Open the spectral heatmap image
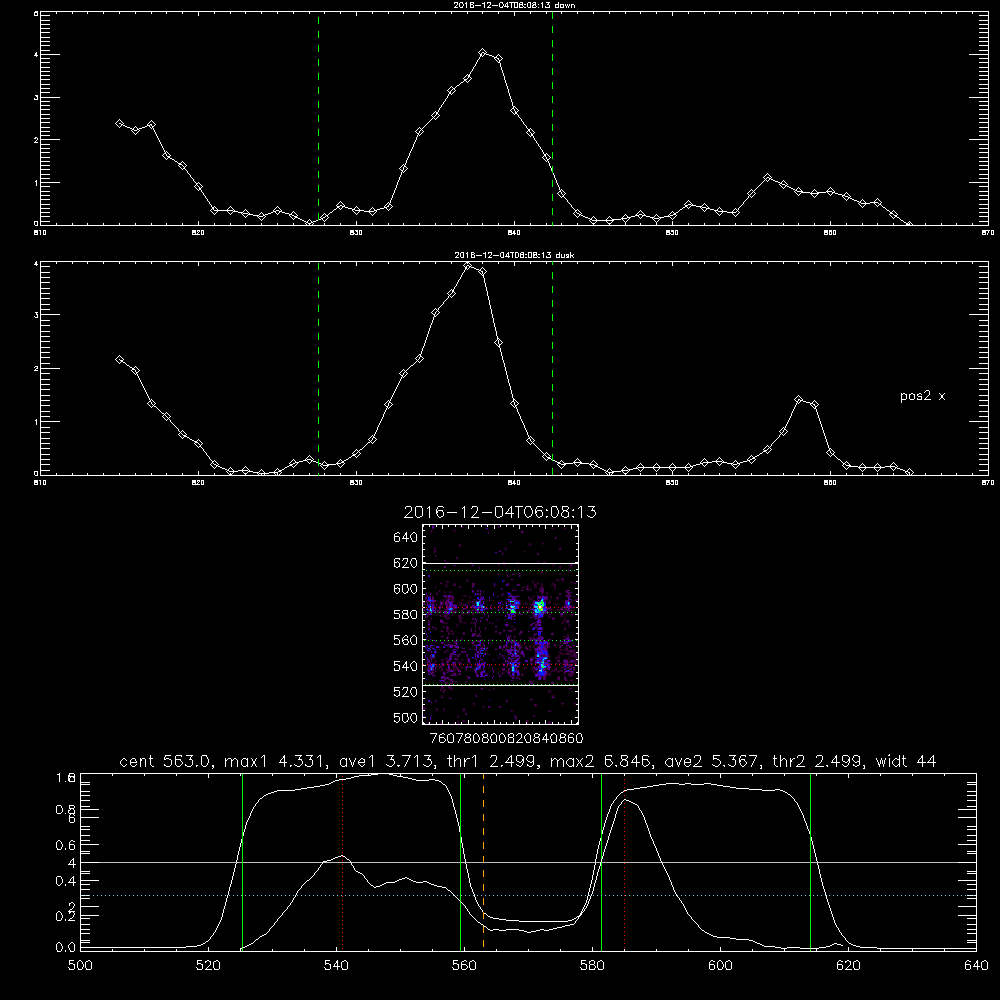The image size is (1000, 1000). pyautogui.click(x=501, y=624)
